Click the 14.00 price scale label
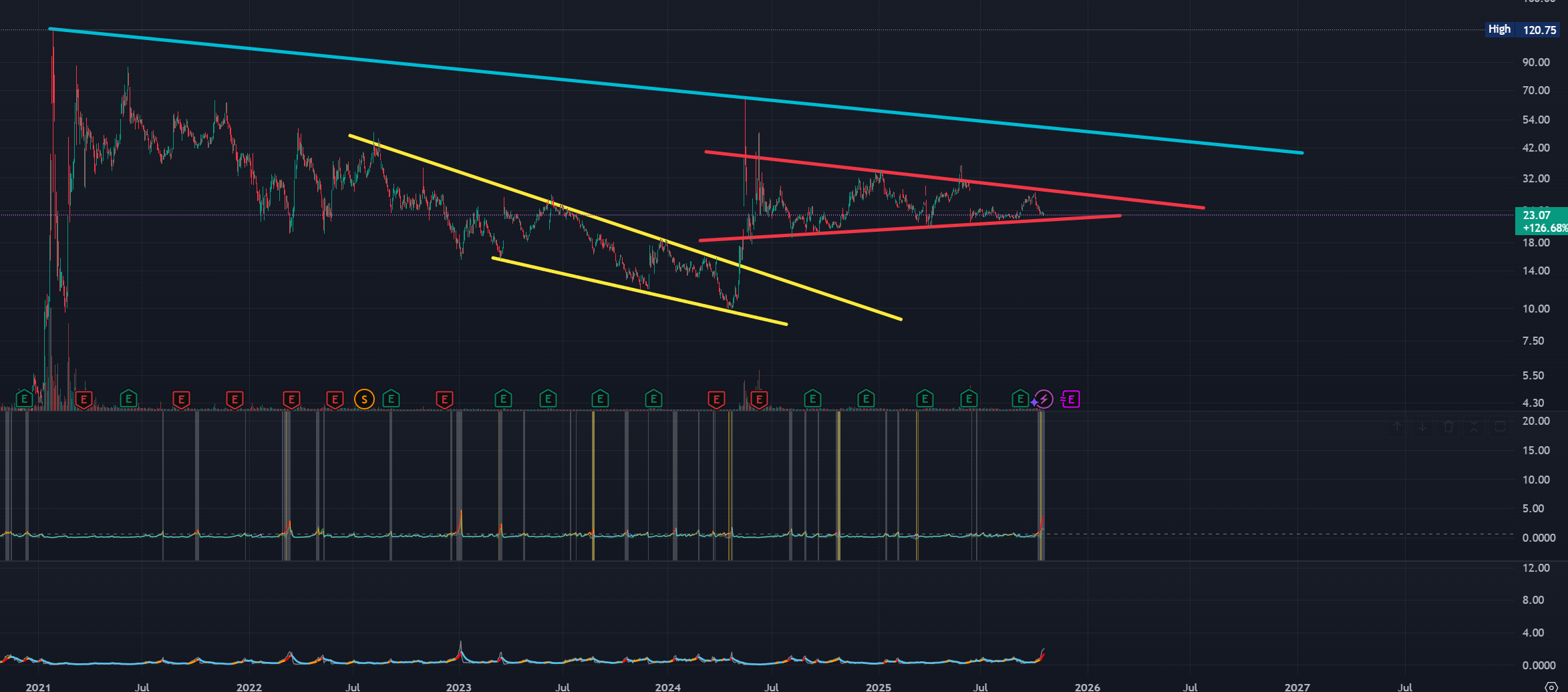The height and width of the screenshot is (692, 1568). coord(1536,271)
